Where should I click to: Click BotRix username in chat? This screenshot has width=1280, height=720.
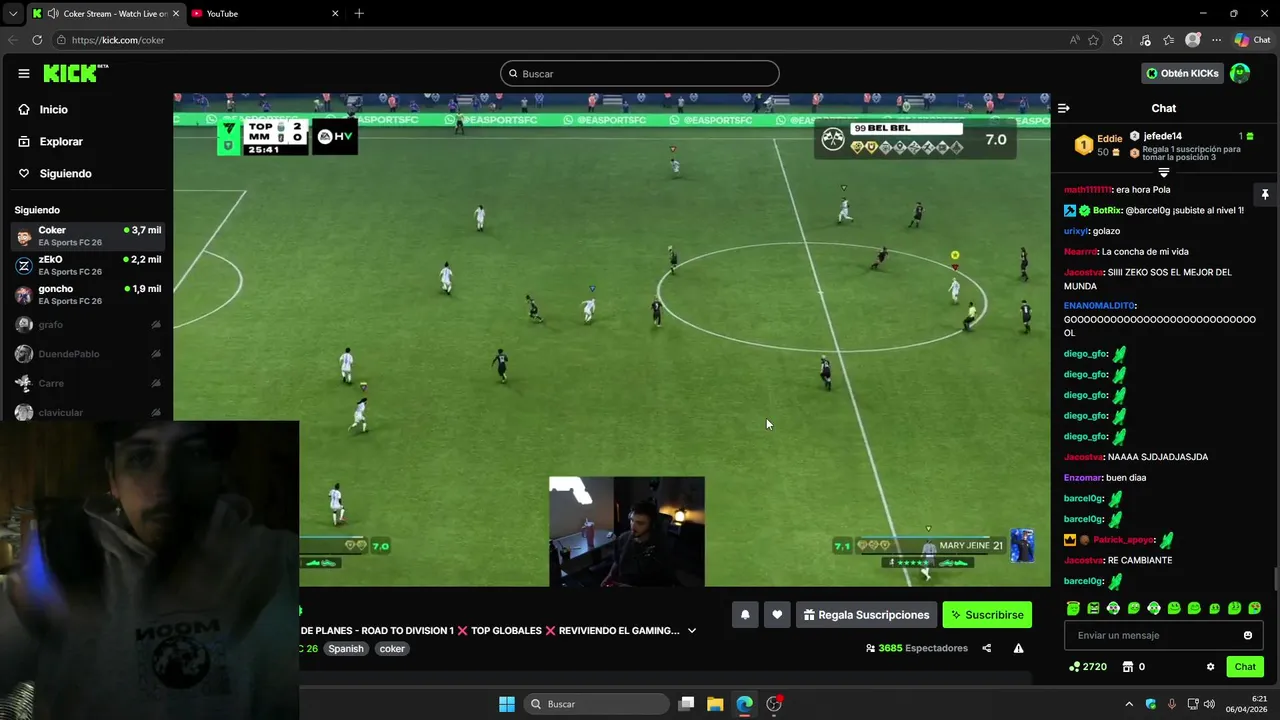coord(1106,211)
